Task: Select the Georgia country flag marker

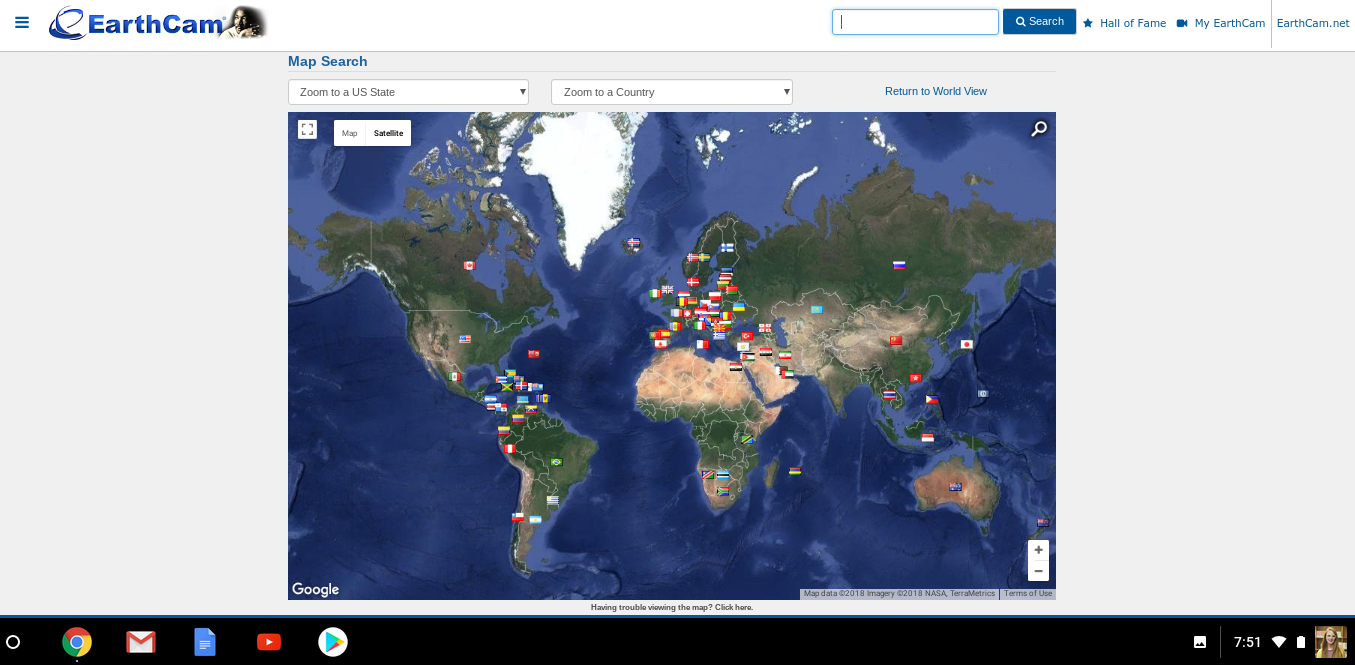Action: click(x=765, y=327)
